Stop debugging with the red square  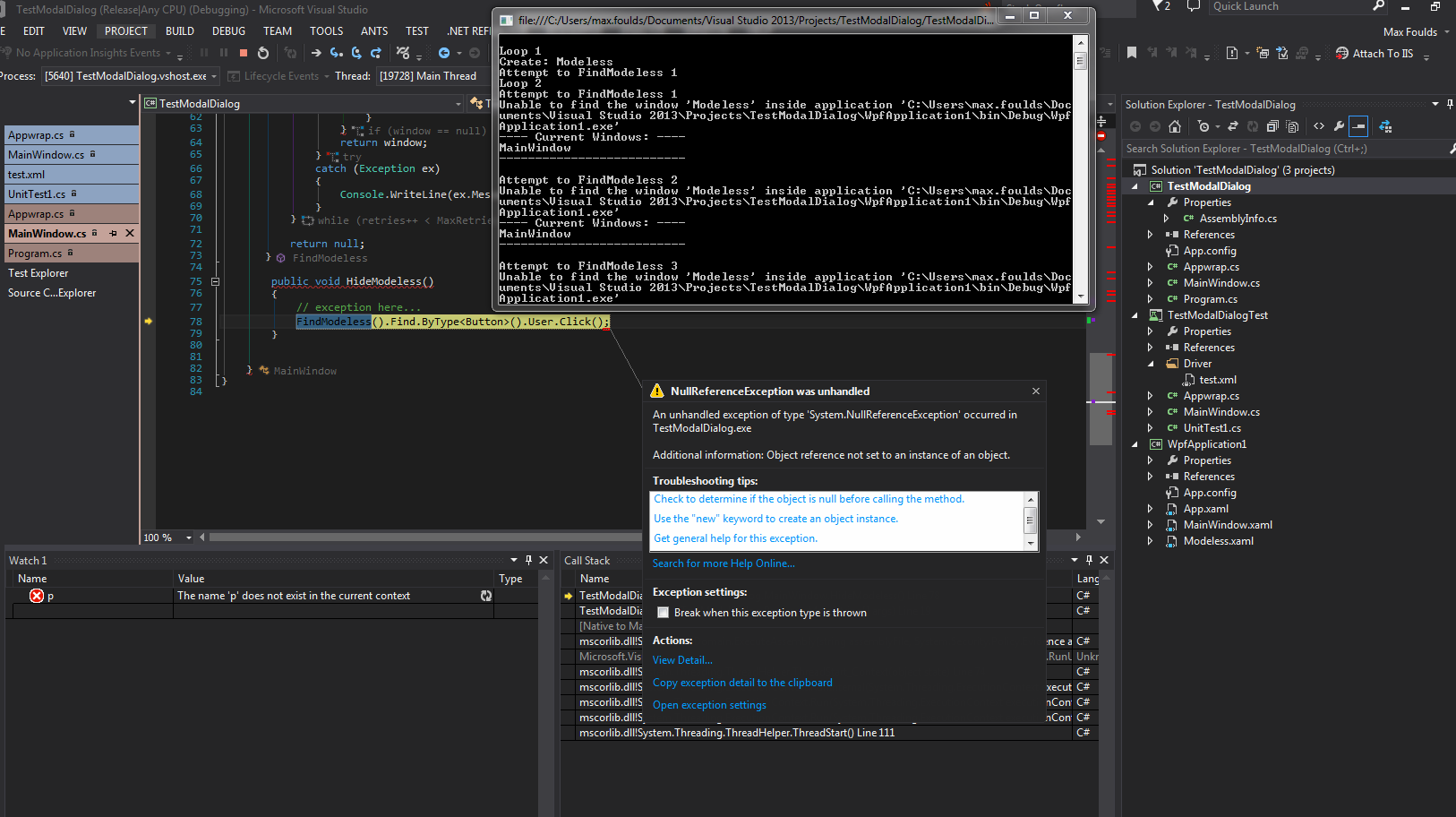[x=243, y=53]
